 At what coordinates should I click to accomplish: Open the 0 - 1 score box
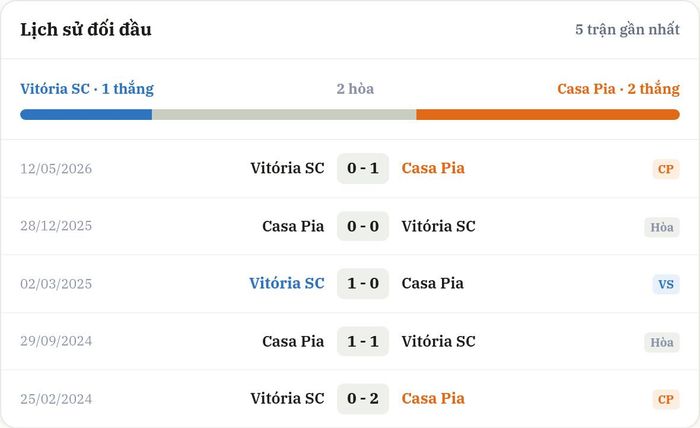click(363, 168)
